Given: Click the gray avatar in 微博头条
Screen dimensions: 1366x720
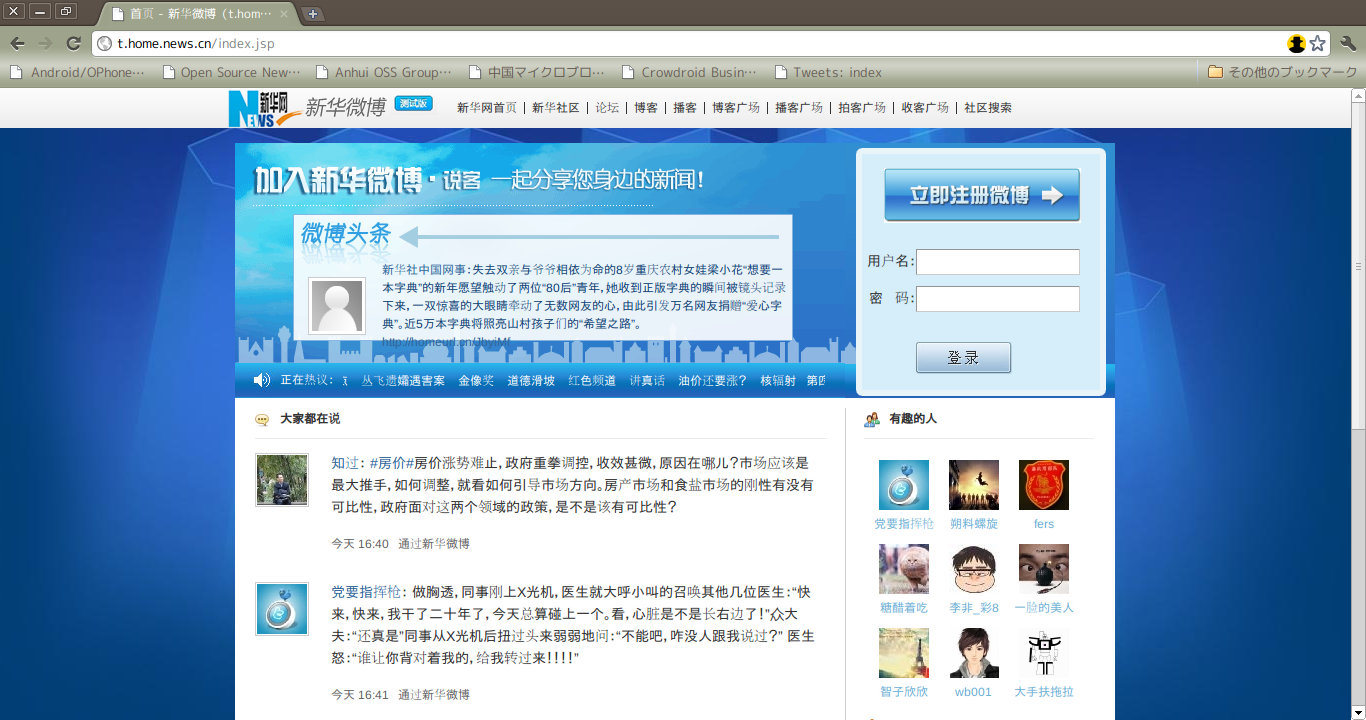Looking at the screenshot, I should pos(337,306).
